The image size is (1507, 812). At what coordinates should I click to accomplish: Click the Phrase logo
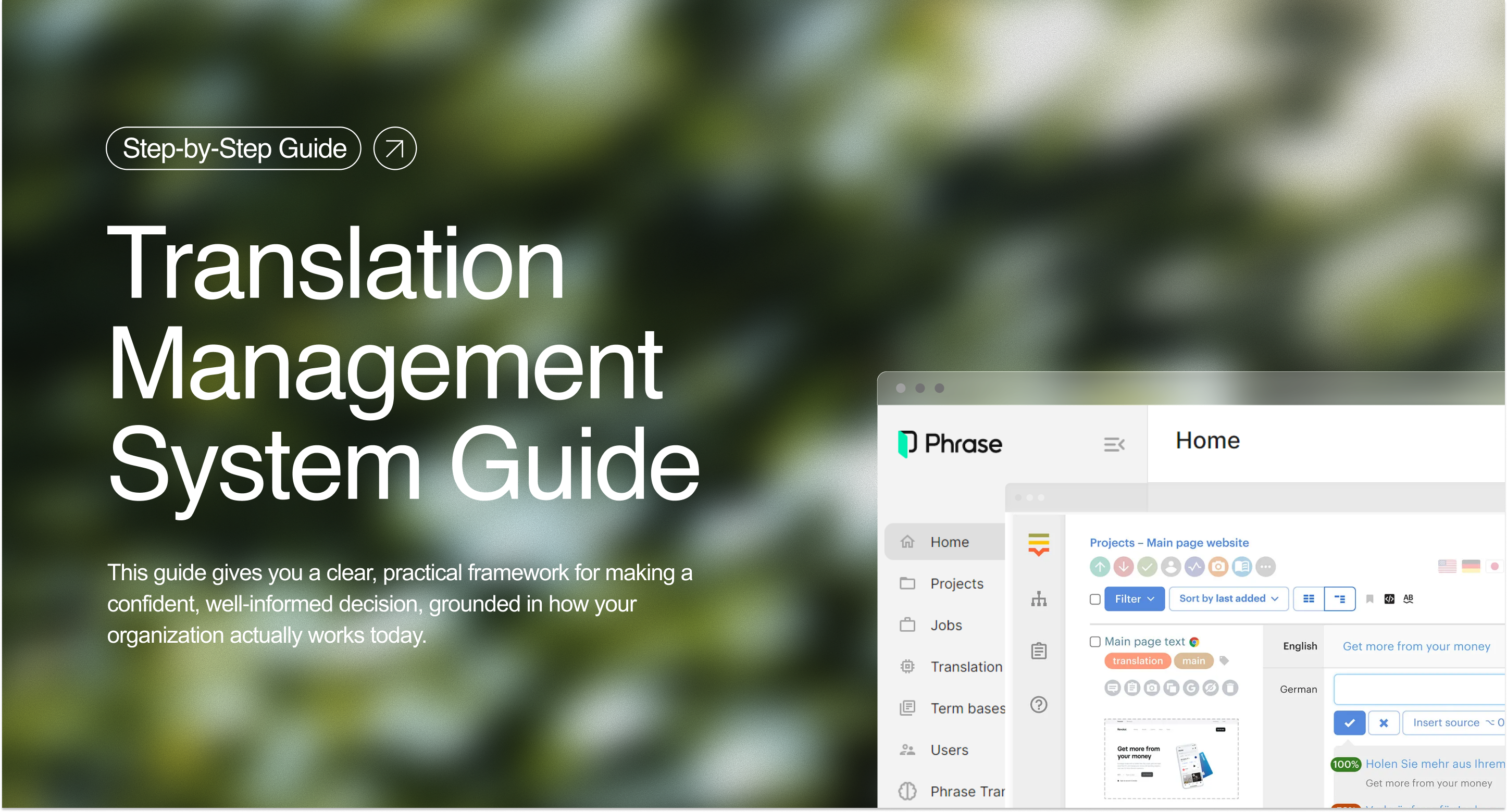(x=950, y=444)
